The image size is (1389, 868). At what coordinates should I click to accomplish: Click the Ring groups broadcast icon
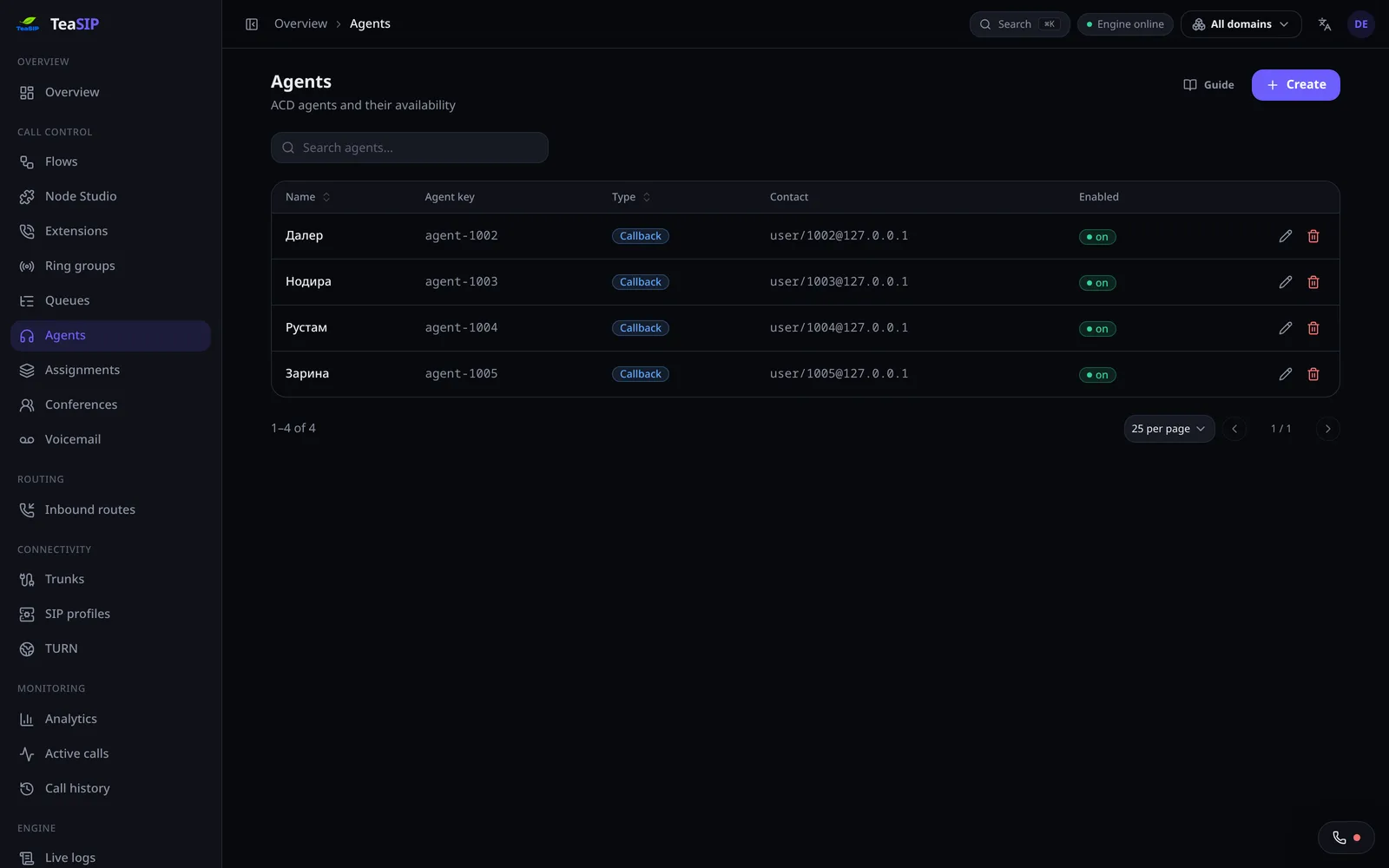[27, 266]
